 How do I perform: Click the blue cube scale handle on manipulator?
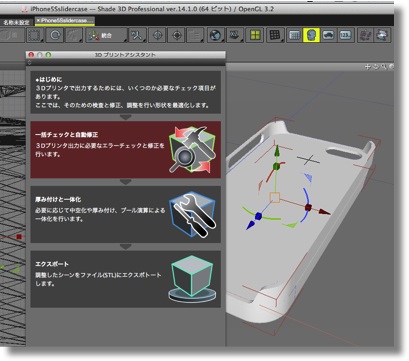tap(258, 216)
